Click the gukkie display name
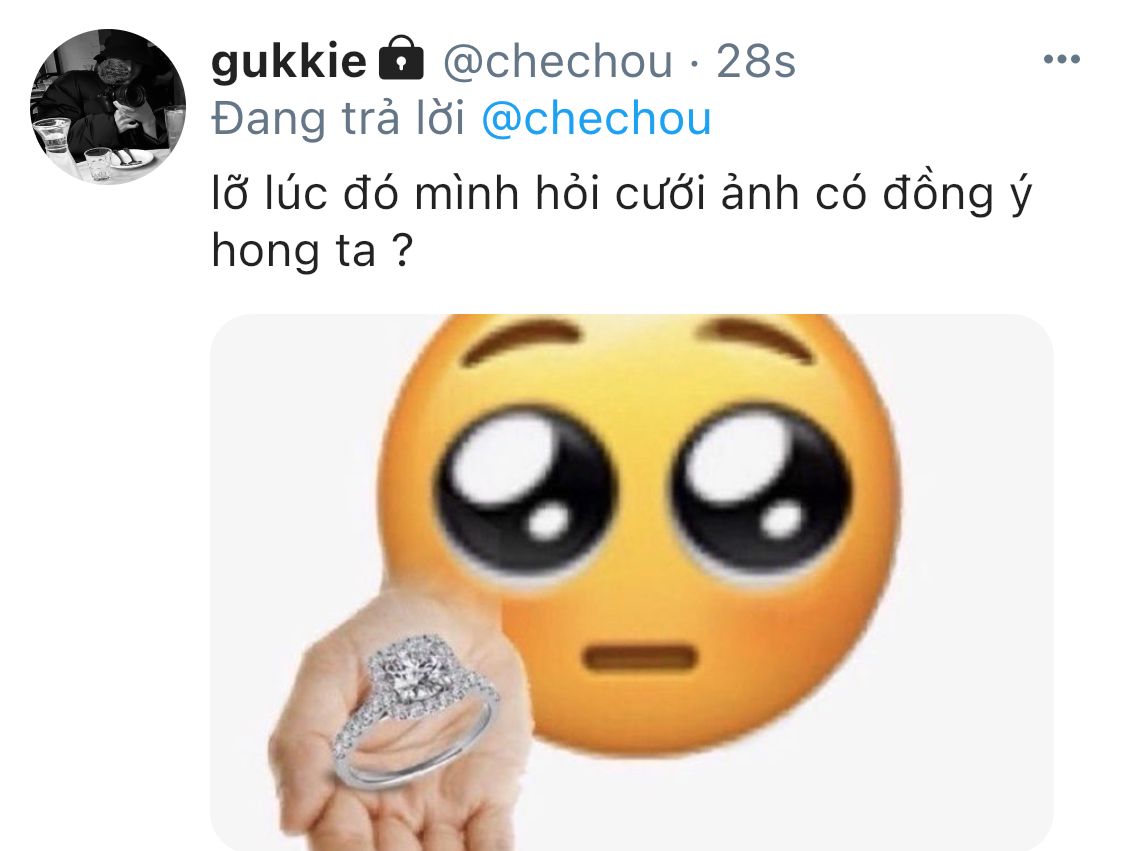 click(289, 60)
